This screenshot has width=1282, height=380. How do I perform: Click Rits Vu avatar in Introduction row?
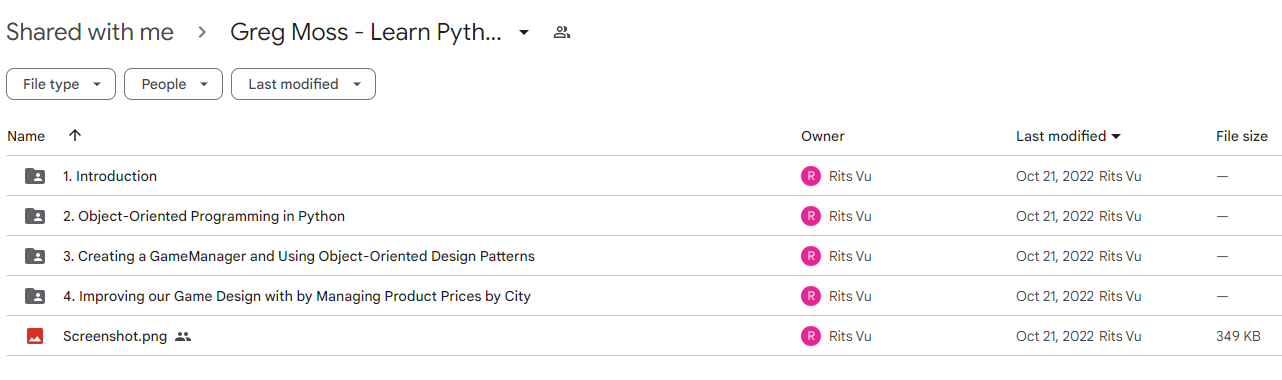(x=811, y=176)
